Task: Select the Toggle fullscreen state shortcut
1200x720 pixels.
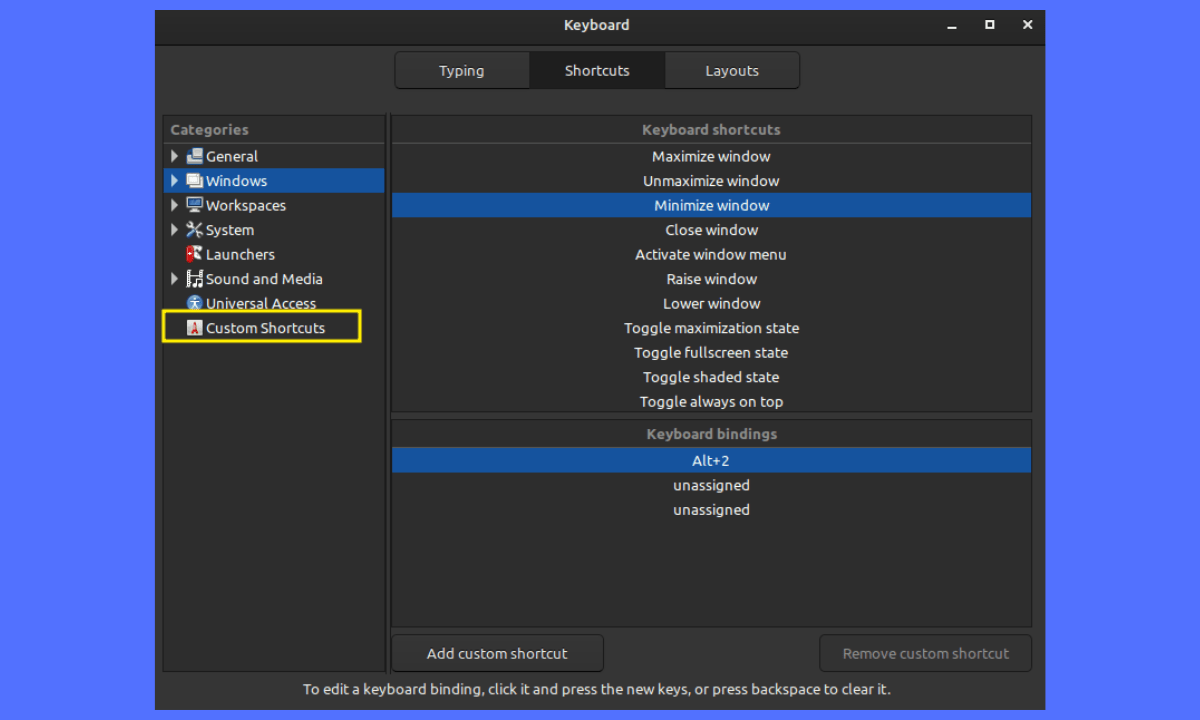Action: pyautogui.click(x=711, y=353)
